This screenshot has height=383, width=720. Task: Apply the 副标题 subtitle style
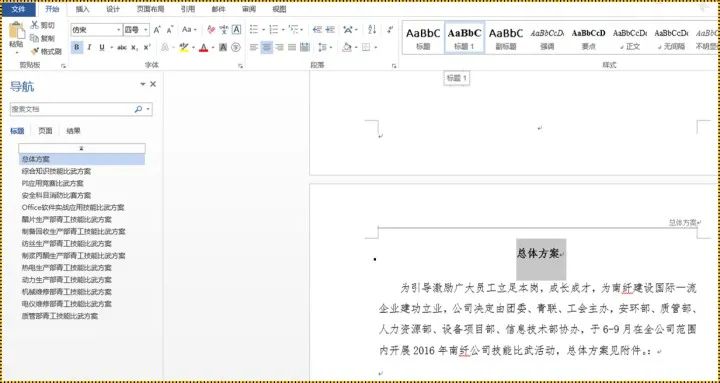point(506,38)
